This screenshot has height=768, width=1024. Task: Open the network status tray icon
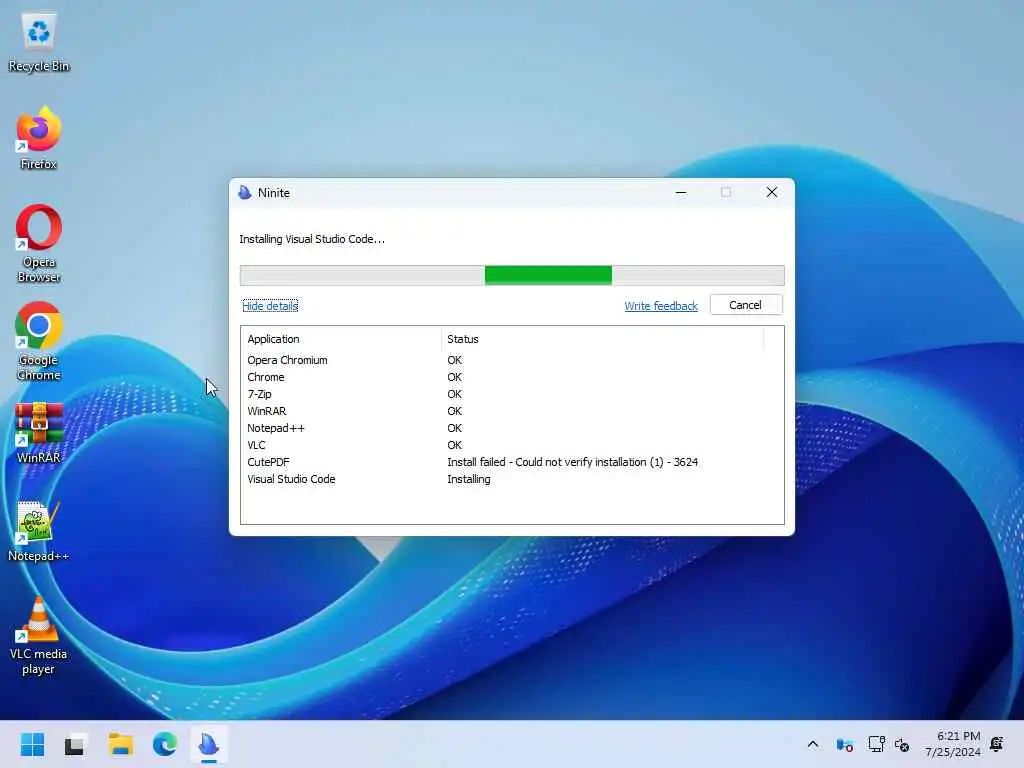pos(876,744)
